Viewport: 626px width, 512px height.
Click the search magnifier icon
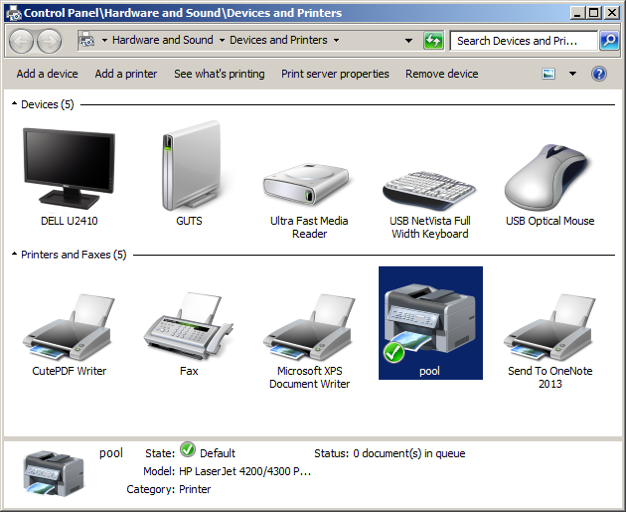(x=609, y=40)
